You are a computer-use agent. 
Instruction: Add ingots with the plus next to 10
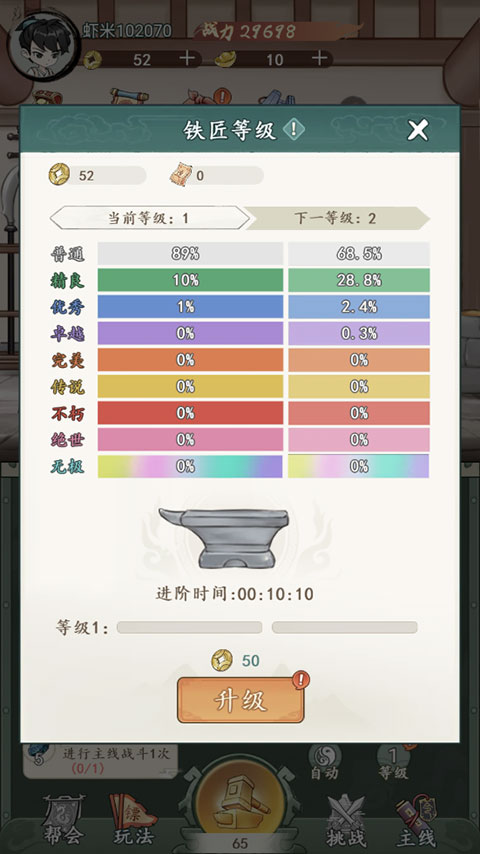320,58
